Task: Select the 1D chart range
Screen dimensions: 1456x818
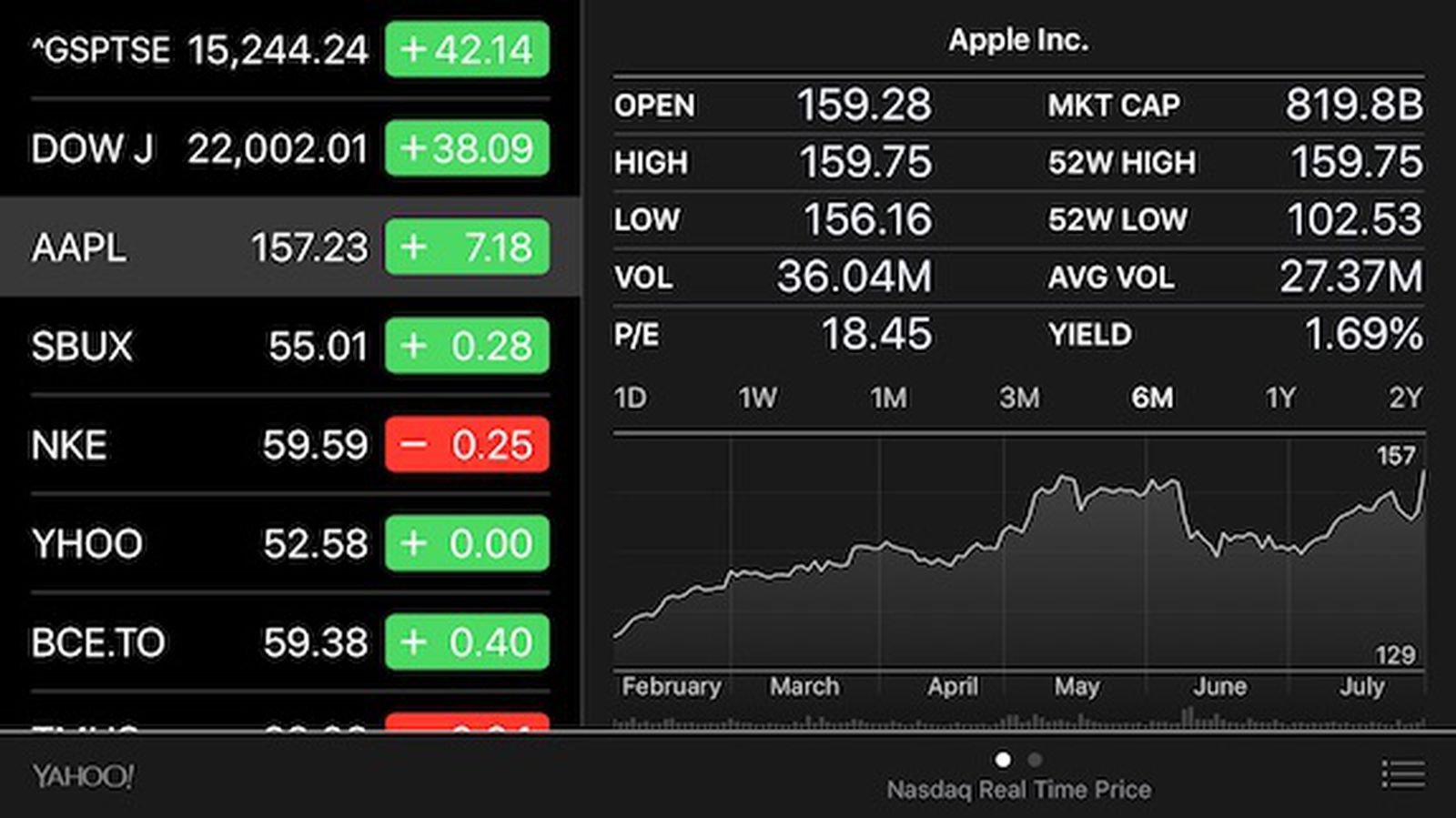Action: (631, 398)
